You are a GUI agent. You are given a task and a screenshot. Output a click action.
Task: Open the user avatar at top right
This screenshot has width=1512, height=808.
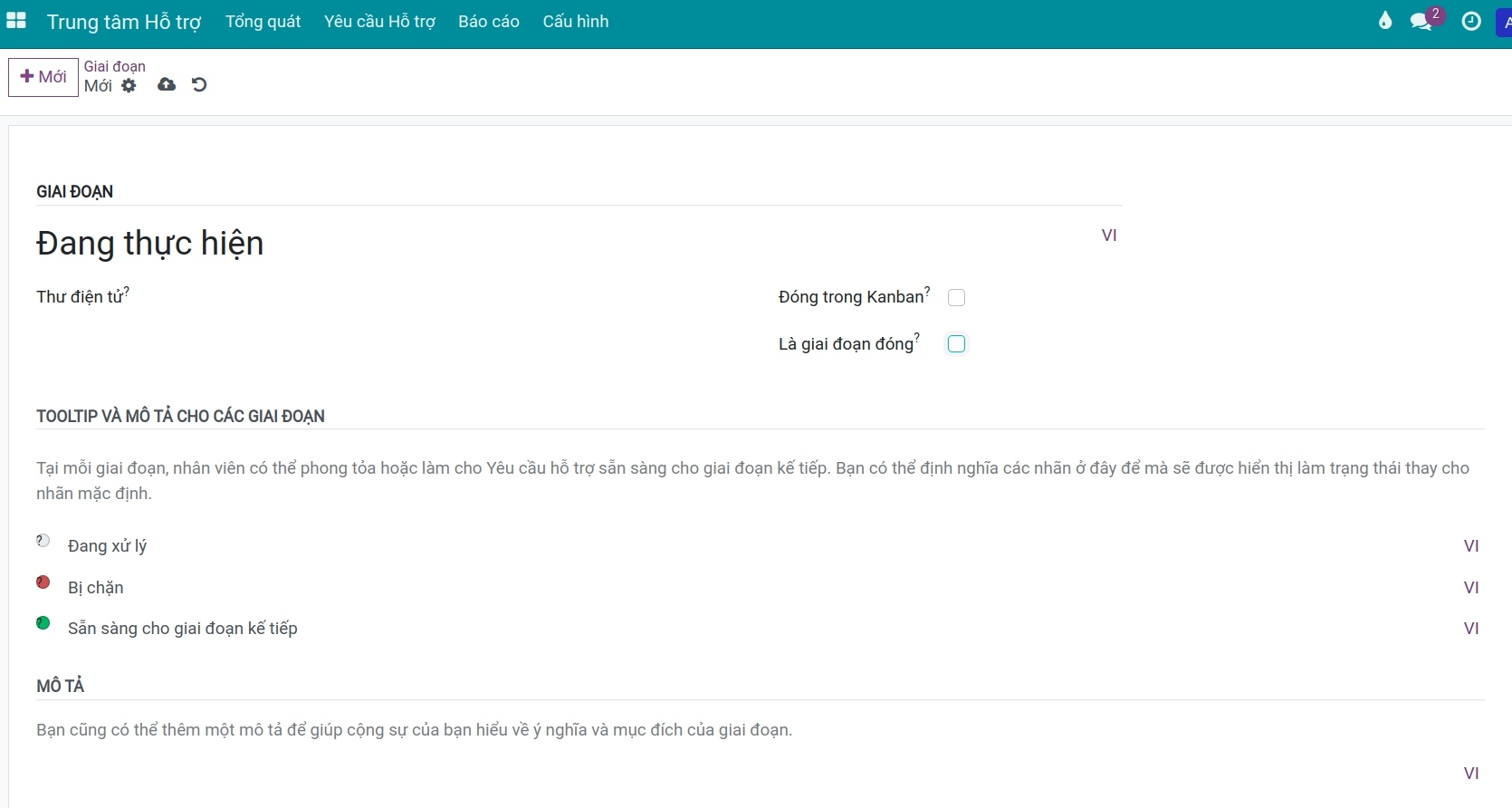1505,22
